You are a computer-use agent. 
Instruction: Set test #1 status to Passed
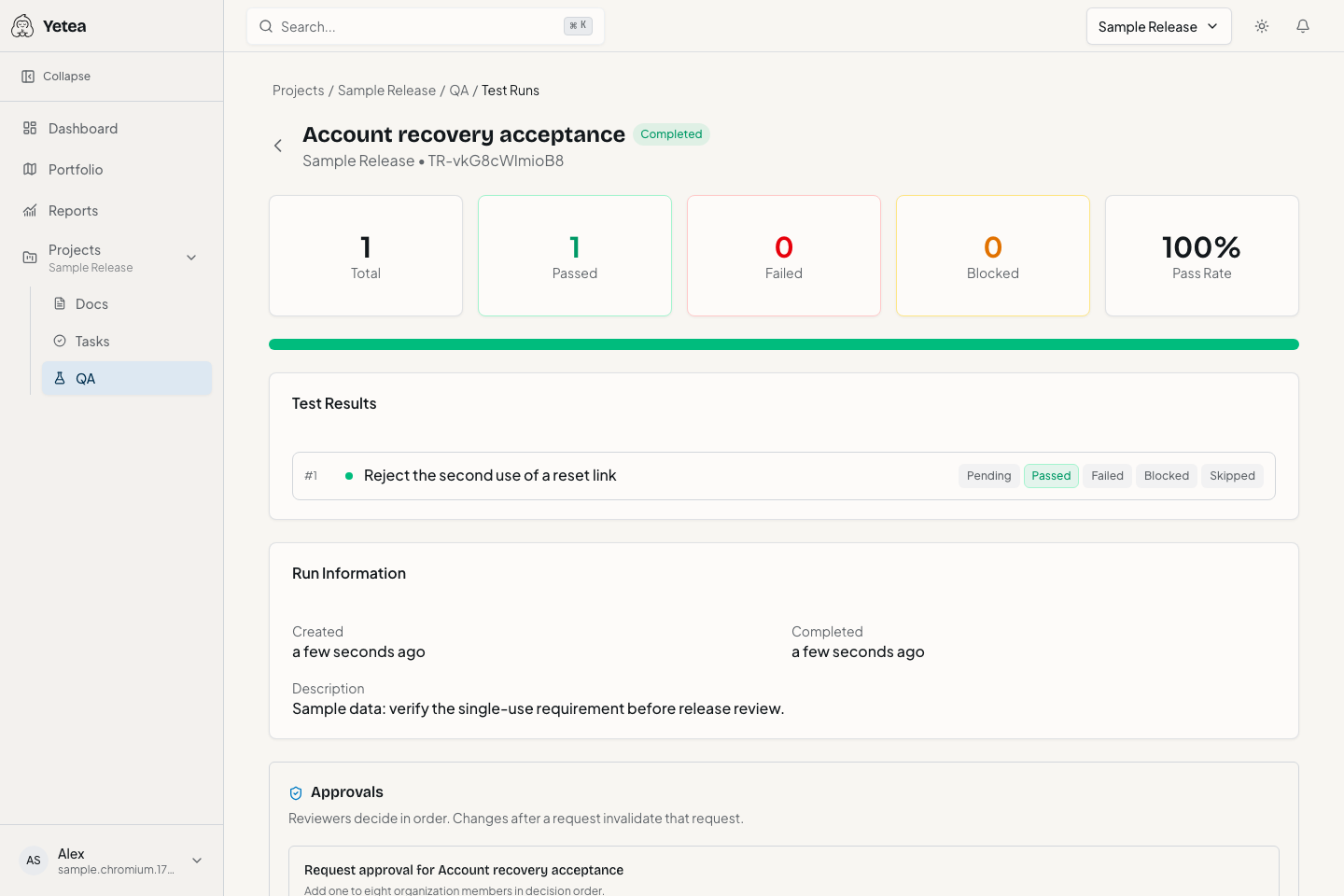tap(1051, 476)
